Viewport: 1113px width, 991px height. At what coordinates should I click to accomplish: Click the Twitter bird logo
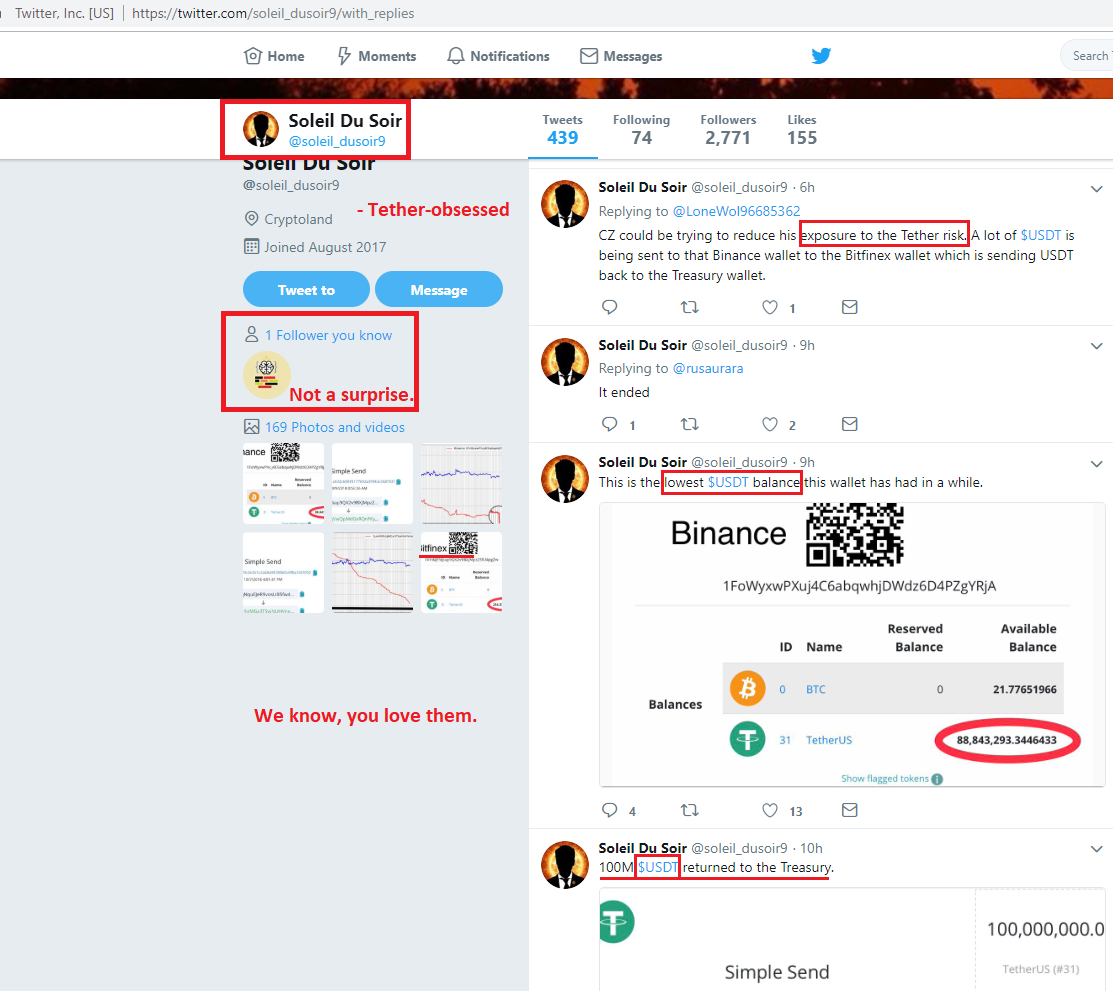[x=821, y=55]
